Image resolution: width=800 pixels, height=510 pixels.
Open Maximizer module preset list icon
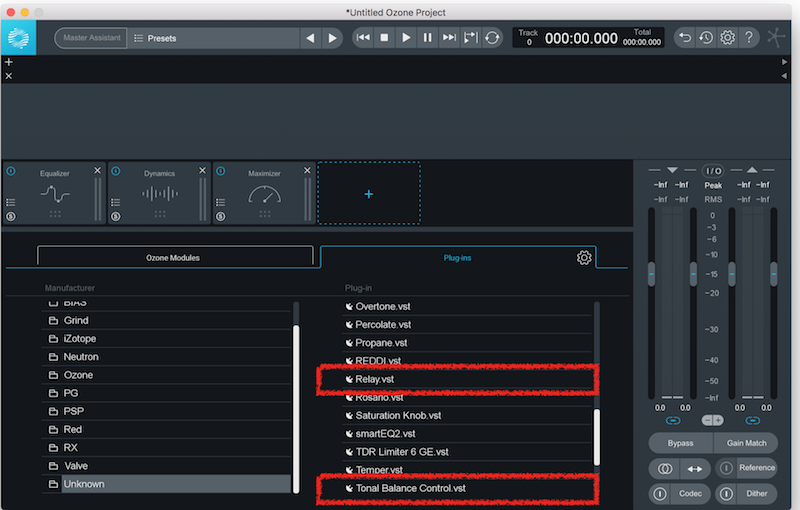[220, 202]
